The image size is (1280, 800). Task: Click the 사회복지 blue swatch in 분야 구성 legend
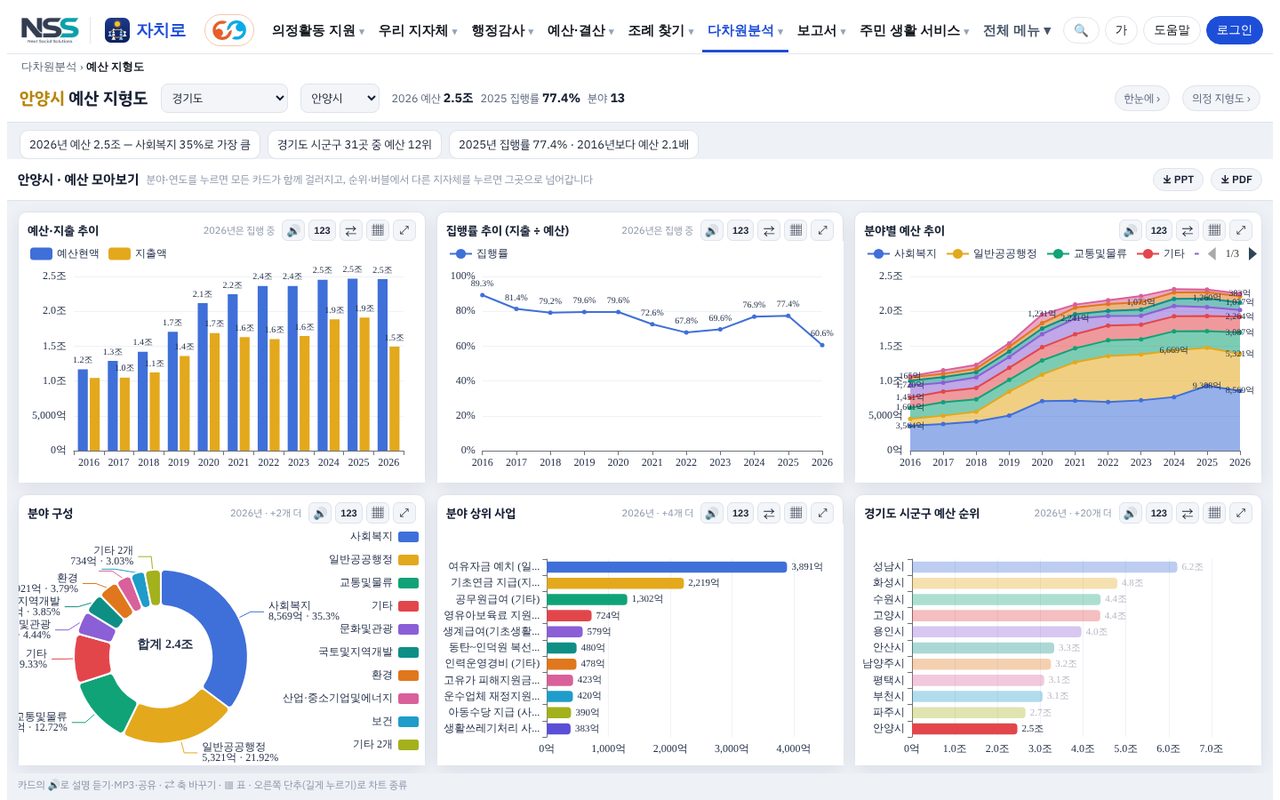click(x=408, y=537)
